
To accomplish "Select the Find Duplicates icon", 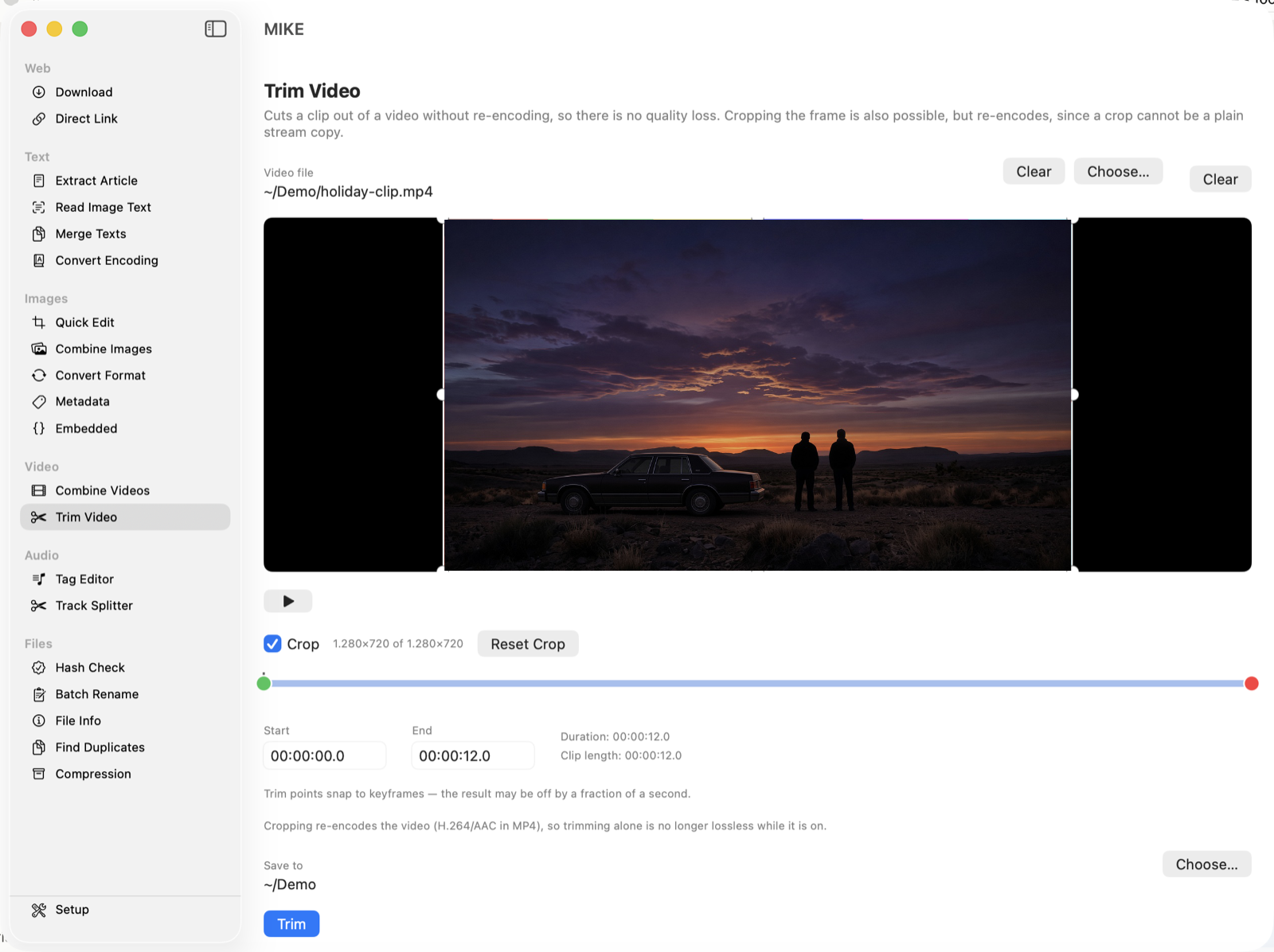I will pyautogui.click(x=38, y=747).
